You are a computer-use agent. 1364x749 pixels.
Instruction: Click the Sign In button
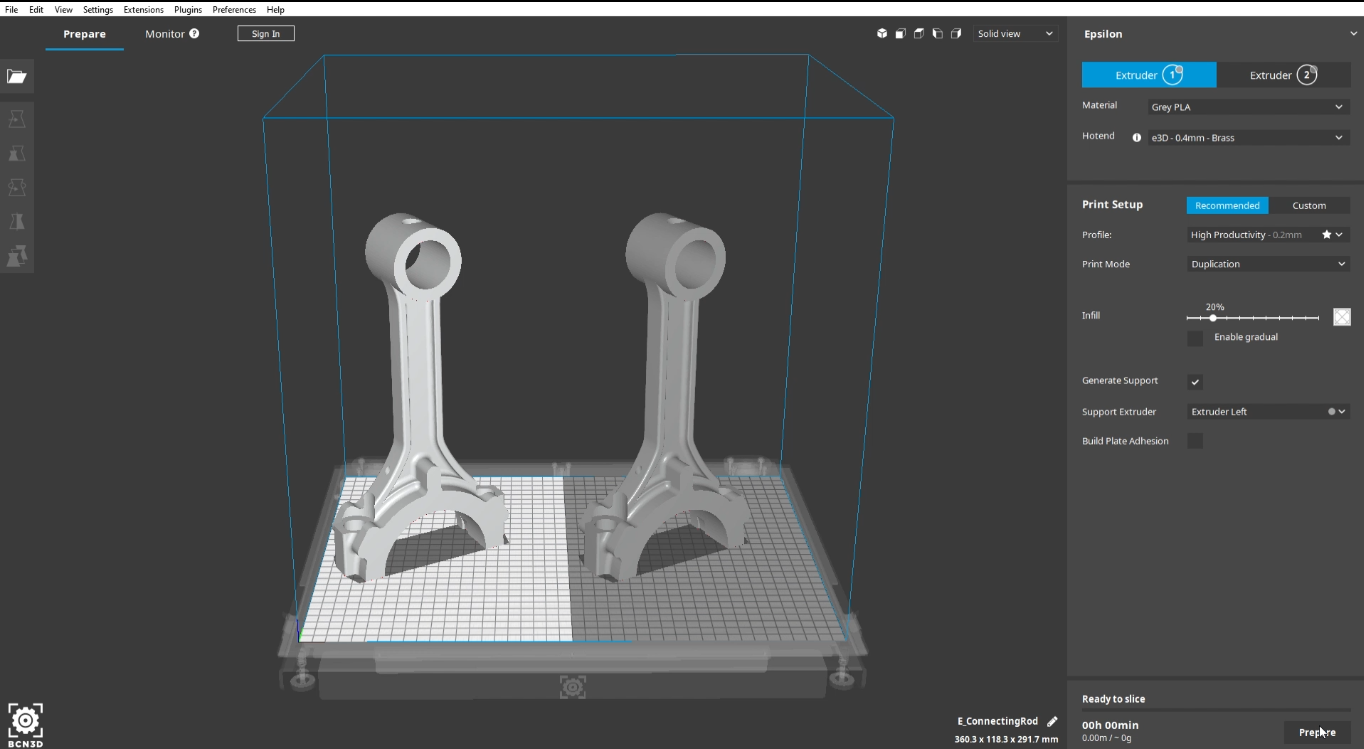[x=266, y=34]
